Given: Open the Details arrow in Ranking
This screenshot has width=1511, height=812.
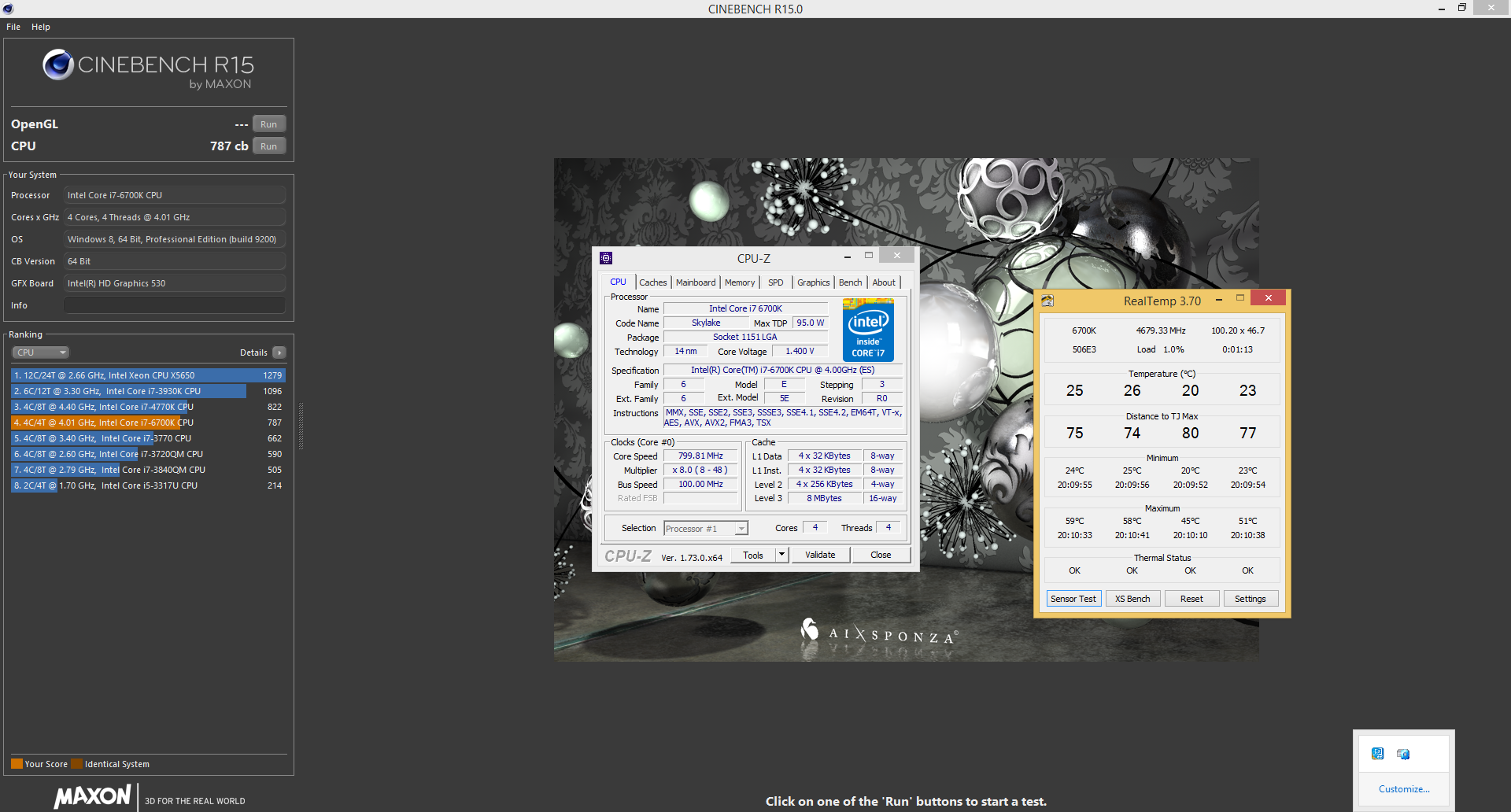Looking at the screenshot, I should pyautogui.click(x=279, y=352).
